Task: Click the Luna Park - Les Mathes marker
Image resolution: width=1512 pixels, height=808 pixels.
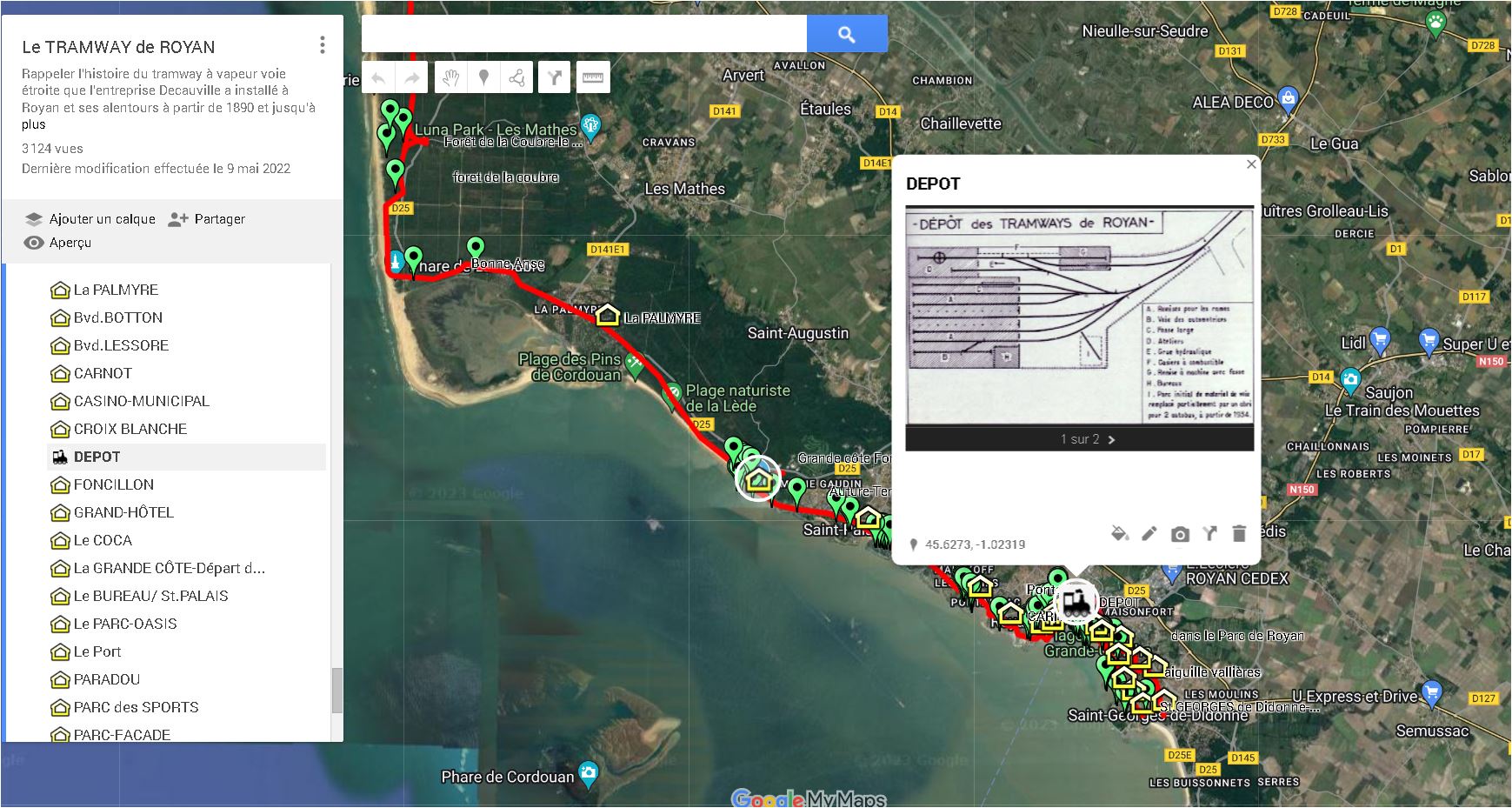Action: pyautogui.click(x=590, y=128)
